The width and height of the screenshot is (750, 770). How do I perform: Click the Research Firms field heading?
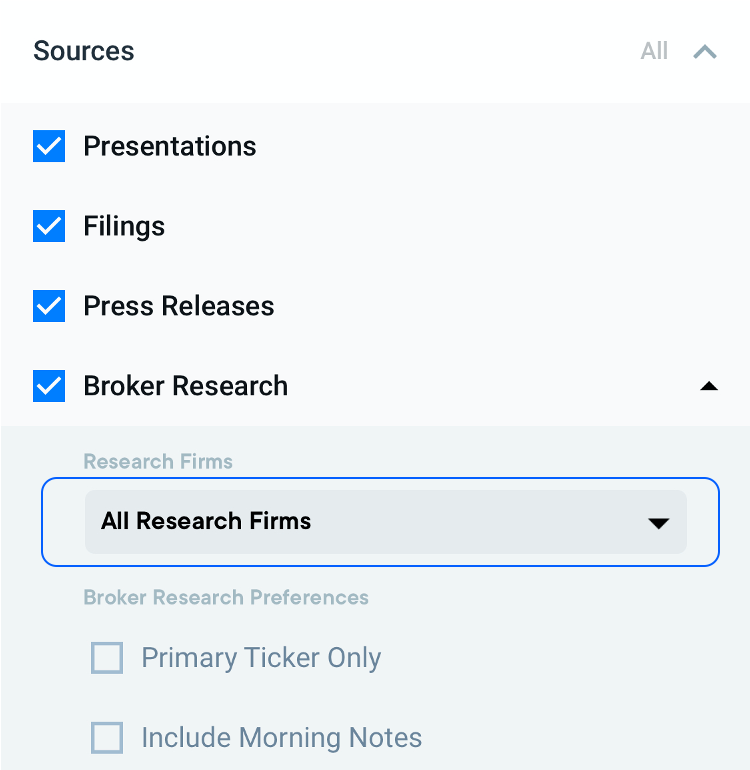point(158,462)
